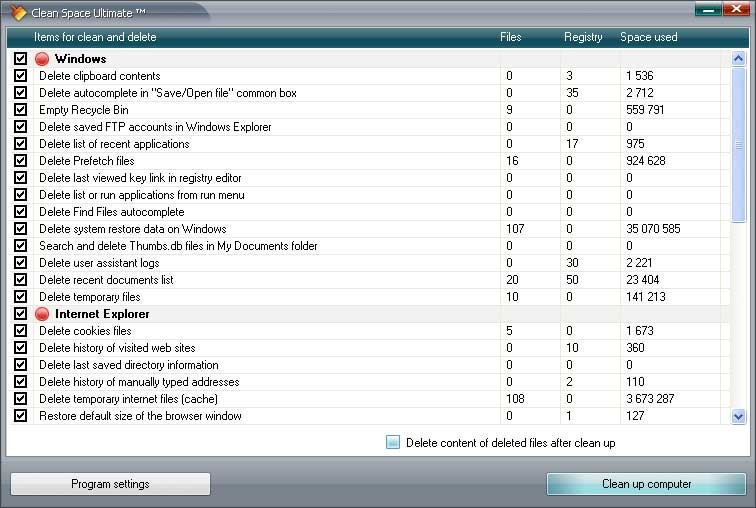Click the Registry count 50
The height and width of the screenshot is (508, 756).
(x=572, y=280)
